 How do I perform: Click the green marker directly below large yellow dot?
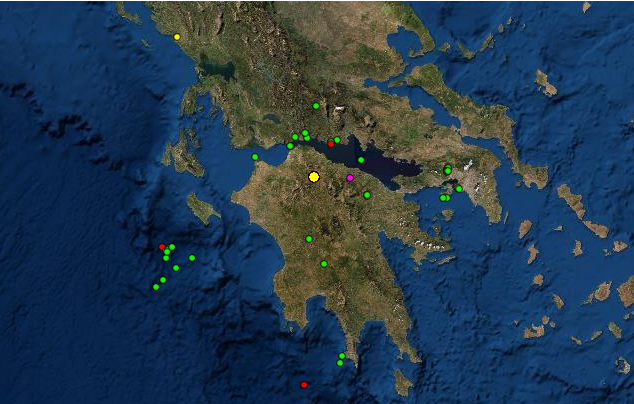[x=309, y=239]
